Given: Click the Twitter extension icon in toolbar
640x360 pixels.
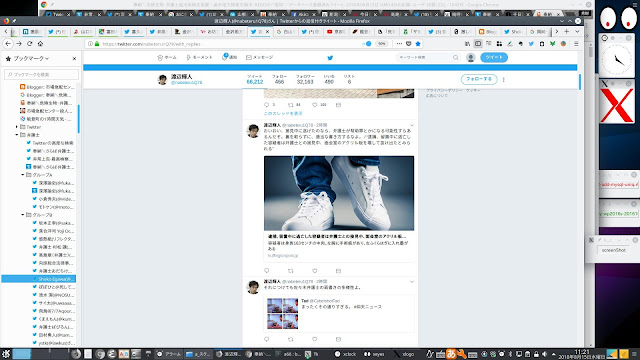Looking at the screenshot, I should pos(531,44).
